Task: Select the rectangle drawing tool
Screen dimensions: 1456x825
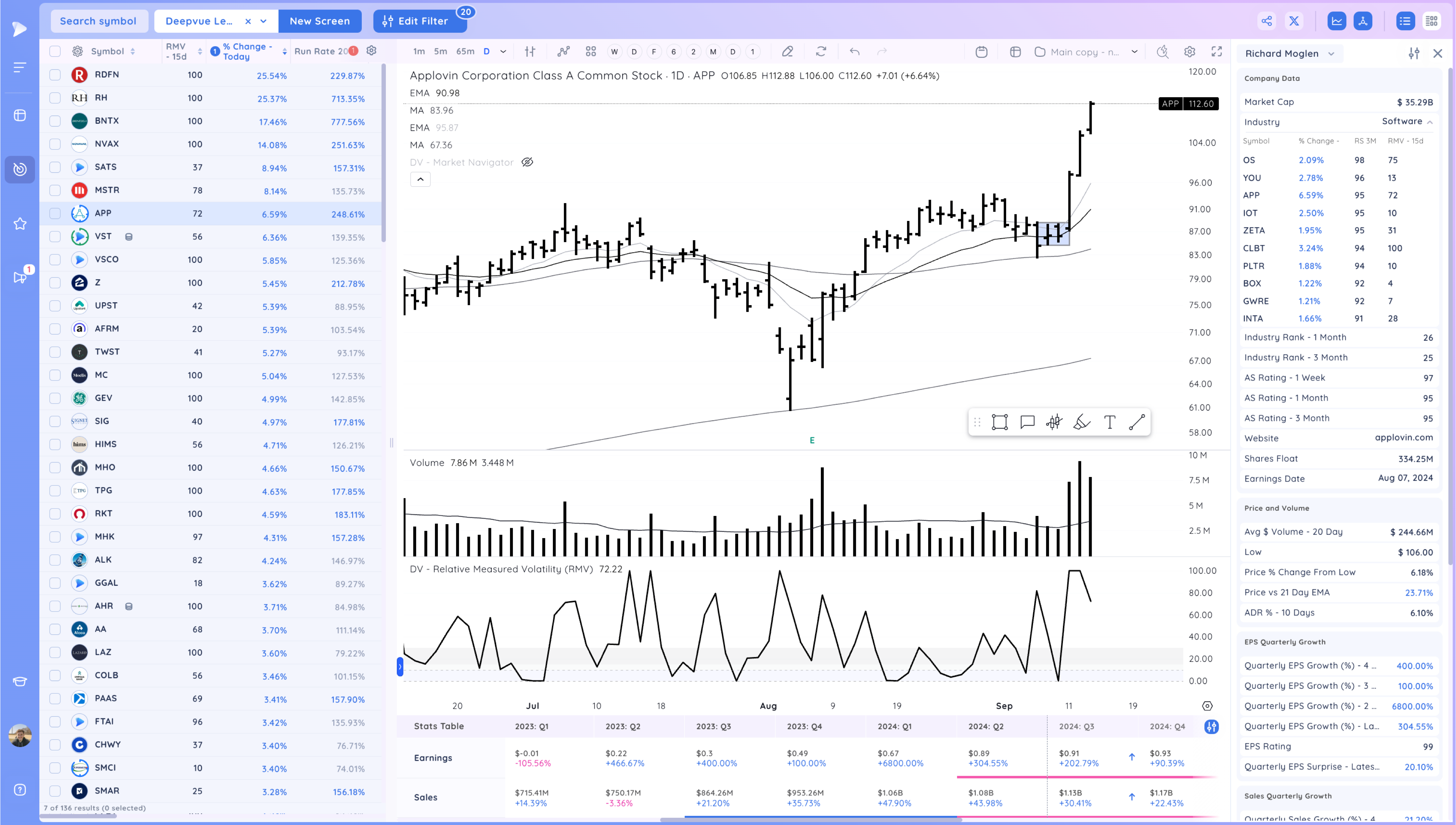Action: tap(1000, 422)
